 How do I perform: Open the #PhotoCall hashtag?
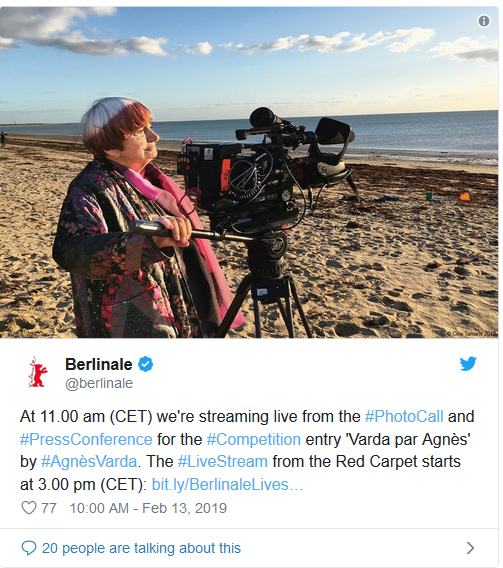click(x=404, y=417)
